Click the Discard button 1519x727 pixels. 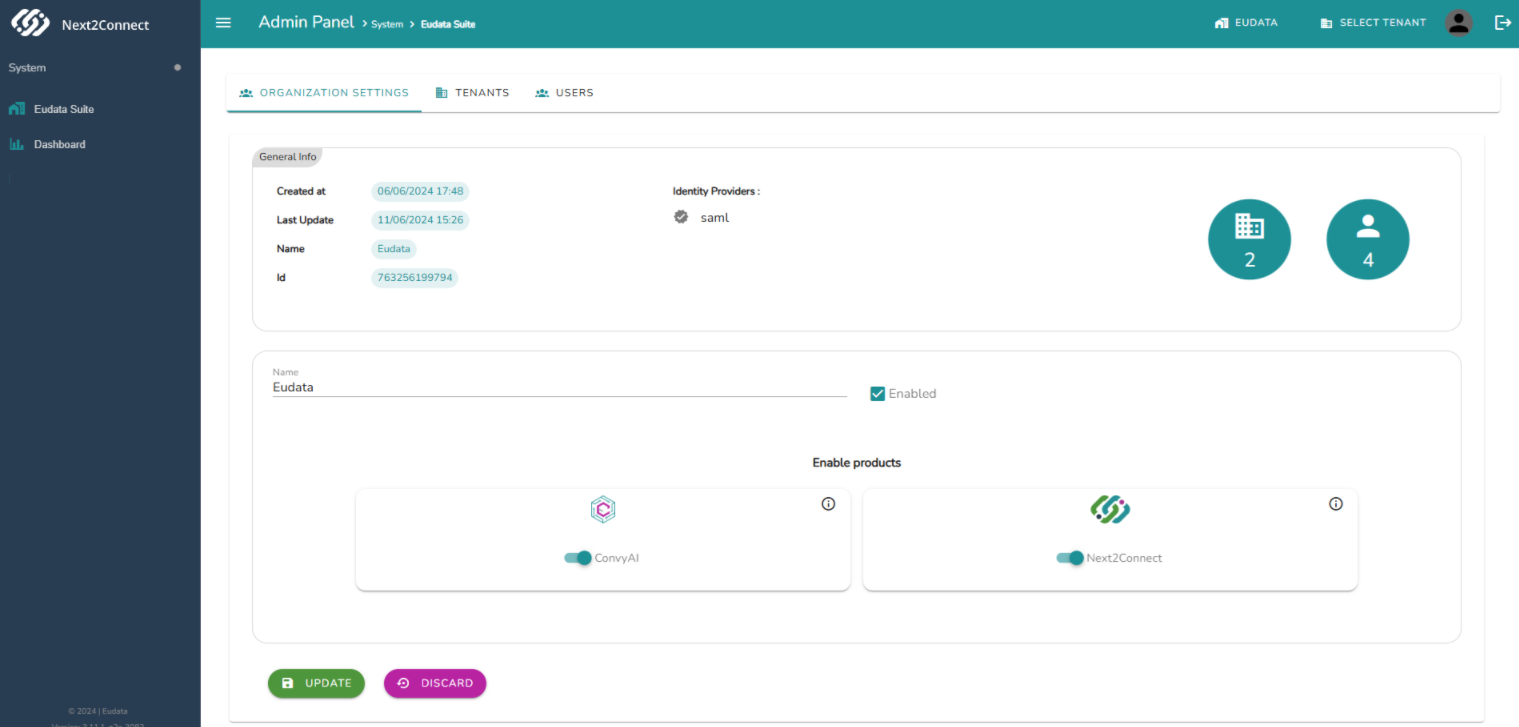(x=435, y=683)
